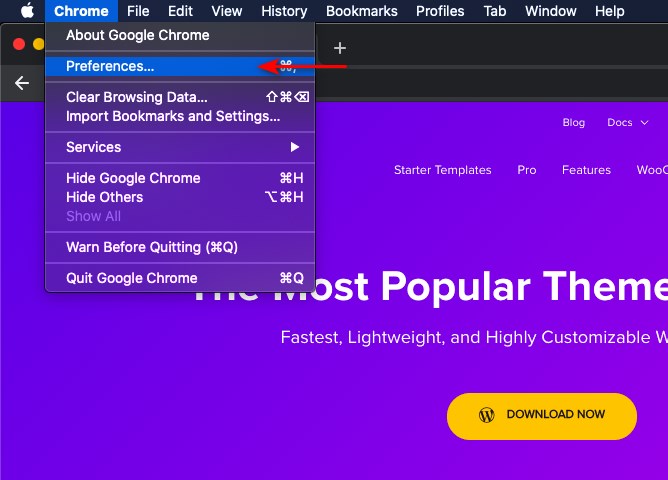Image resolution: width=668 pixels, height=480 pixels.
Task: Open the Bookmarks menu
Action: click(x=362, y=11)
